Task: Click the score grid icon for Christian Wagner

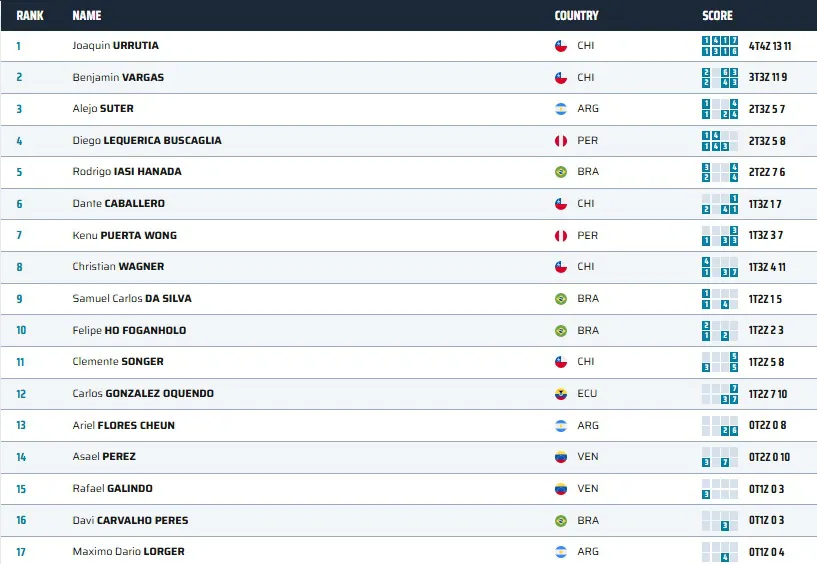Action: (x=720, y=267)
